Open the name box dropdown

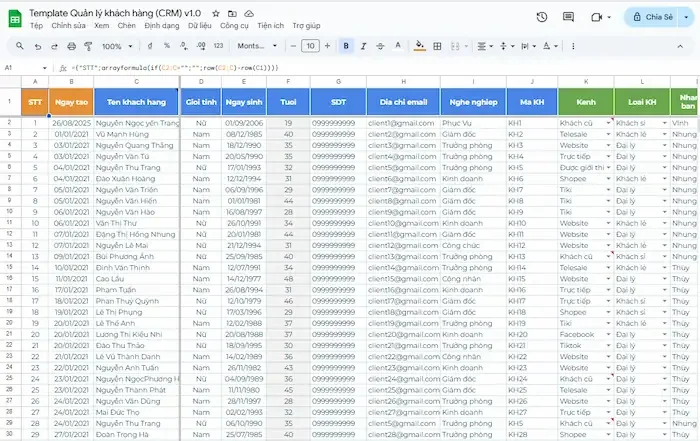pyautogui.click(x=45, y=68)
